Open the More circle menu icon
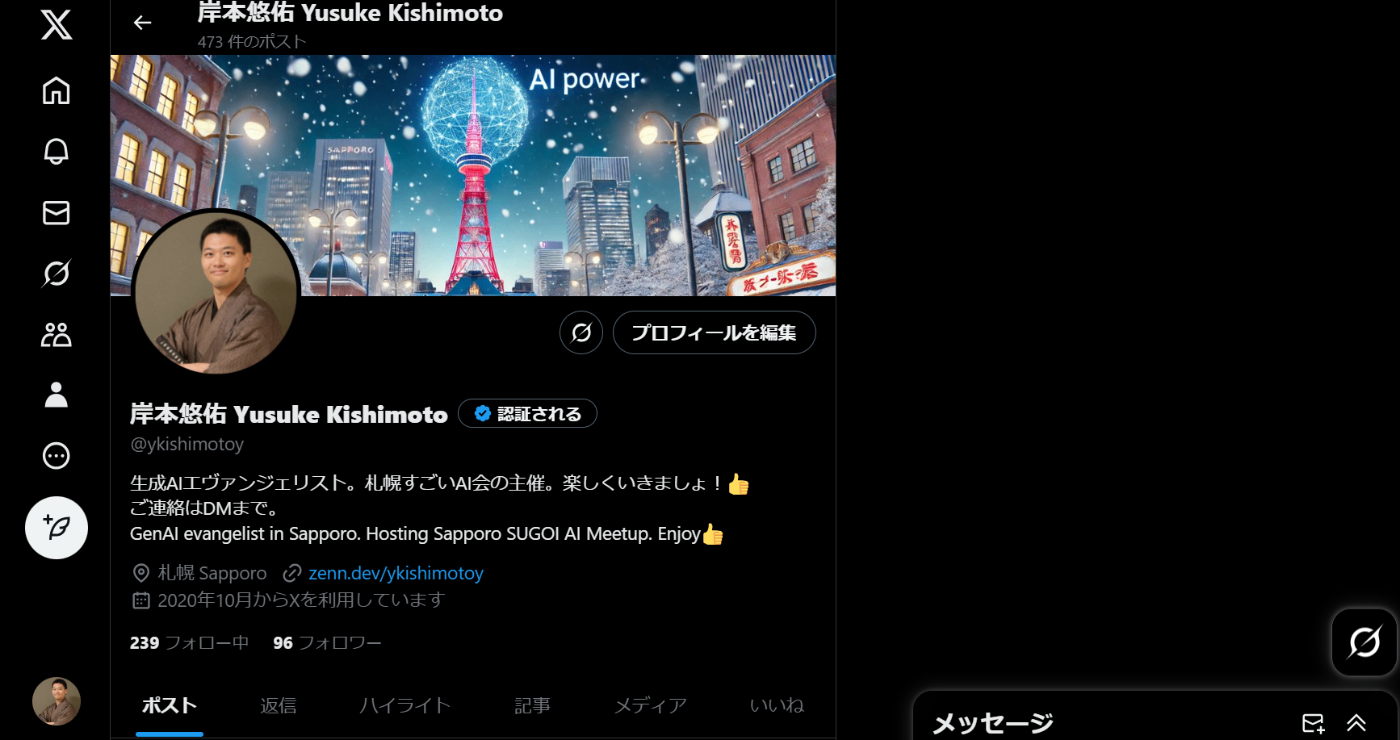This screenshot has width=1400, height=740. pyautogui.click(x=56, y=456)
